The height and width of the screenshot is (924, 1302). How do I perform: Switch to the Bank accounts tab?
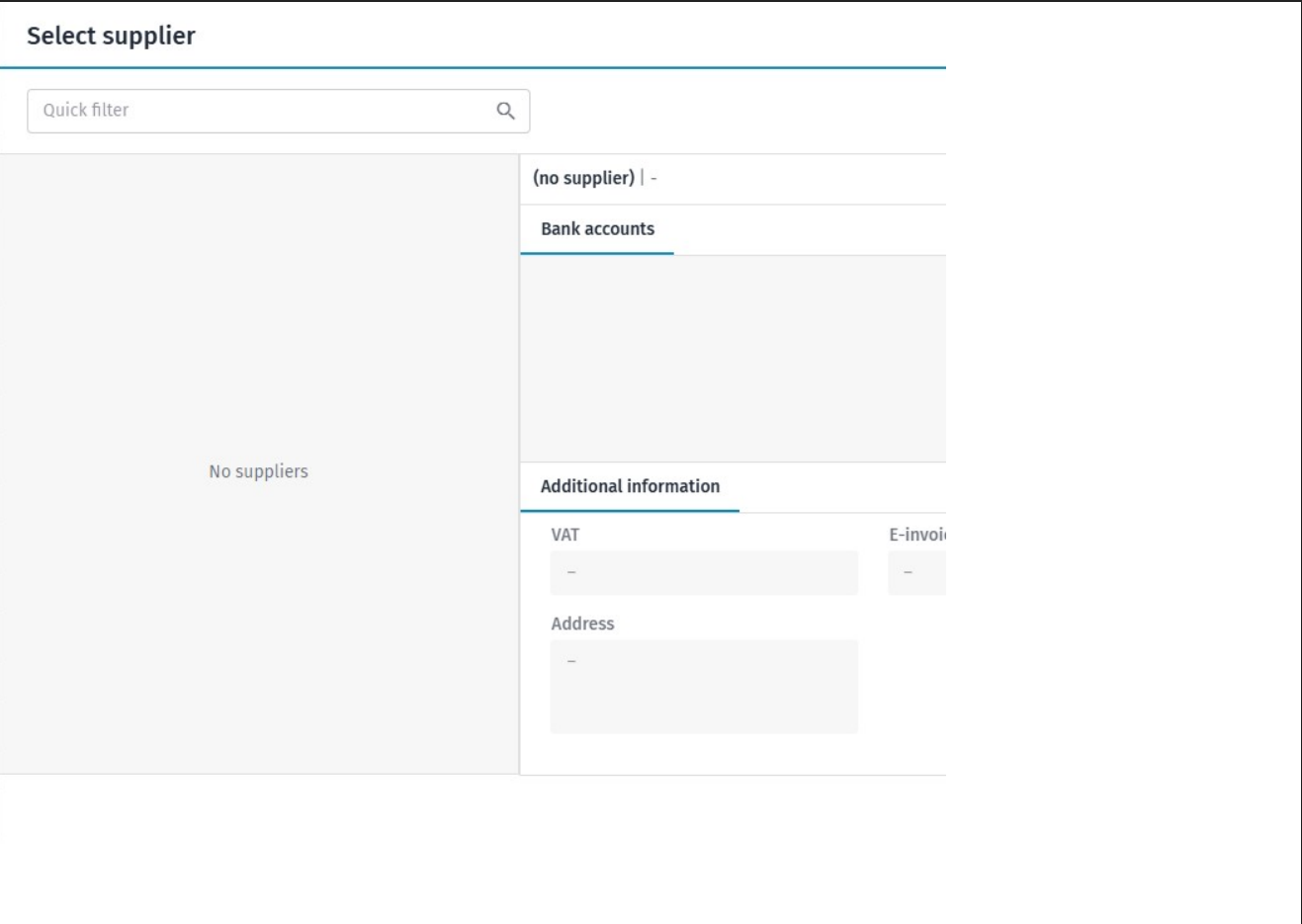[597, 229]
